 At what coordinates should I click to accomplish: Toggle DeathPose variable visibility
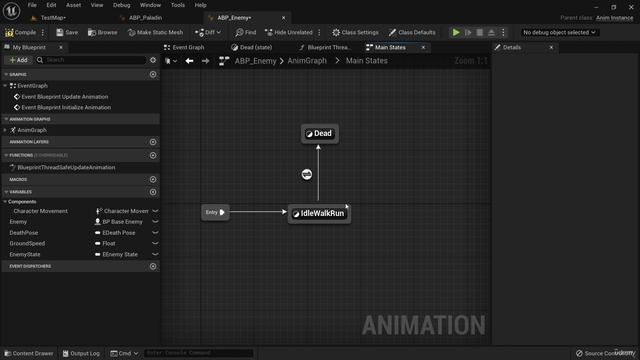pyautogui.click(x=155, y=233)
